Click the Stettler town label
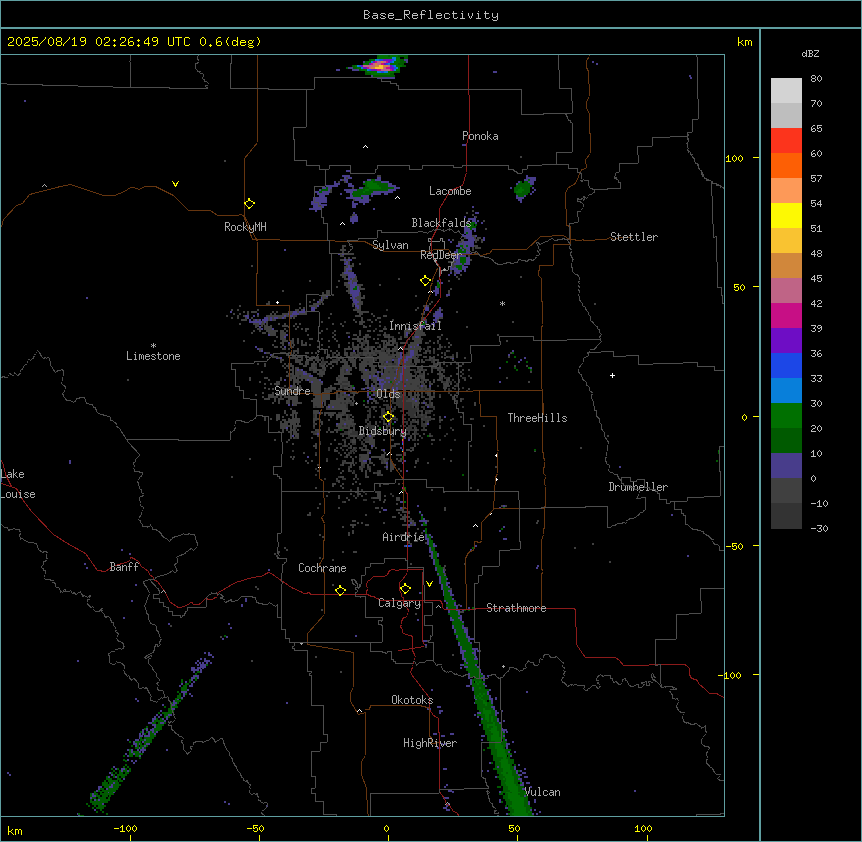Viewport: 862px width, 842px height. tap(634, 237)
